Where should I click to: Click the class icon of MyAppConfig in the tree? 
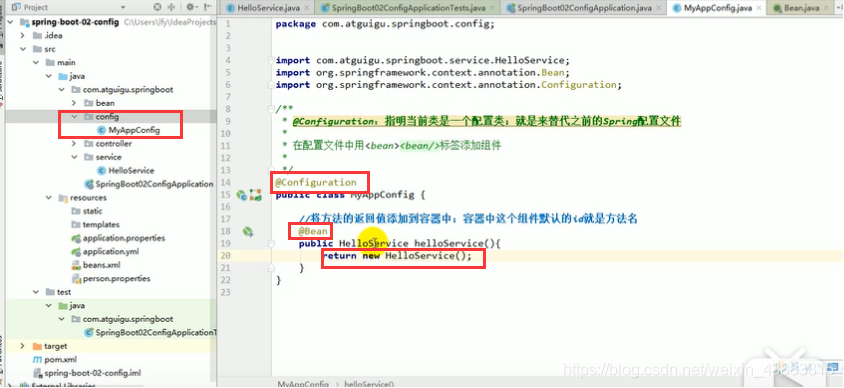pos(102,130)
